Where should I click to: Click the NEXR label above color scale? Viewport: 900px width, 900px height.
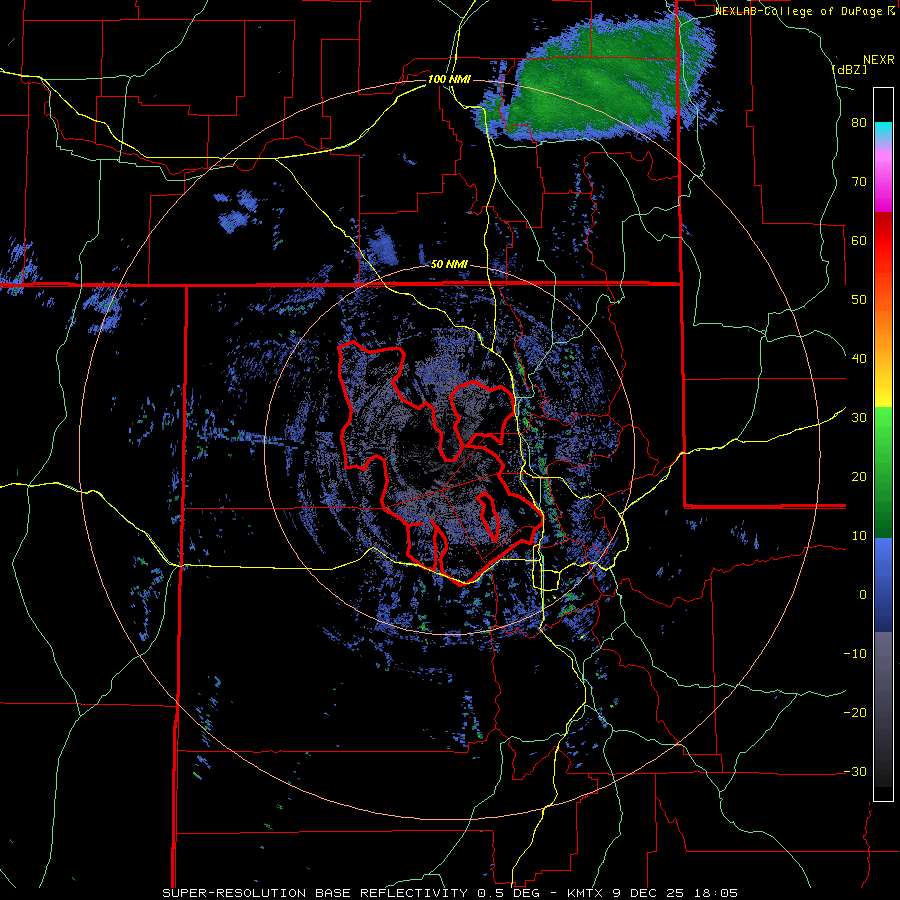click(x=878, y=60)
